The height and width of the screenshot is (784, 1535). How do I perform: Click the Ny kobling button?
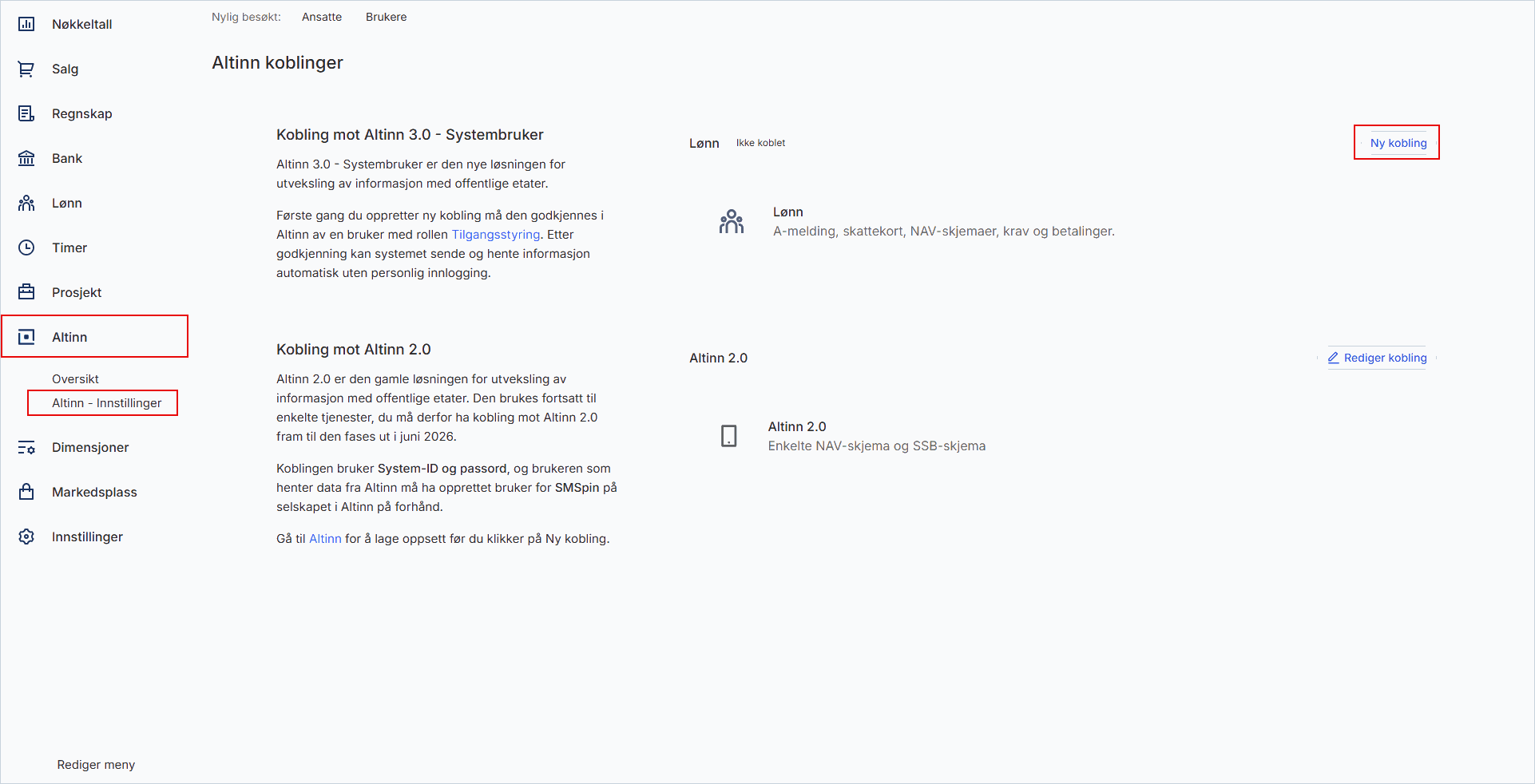click(x=1396, y=143)
